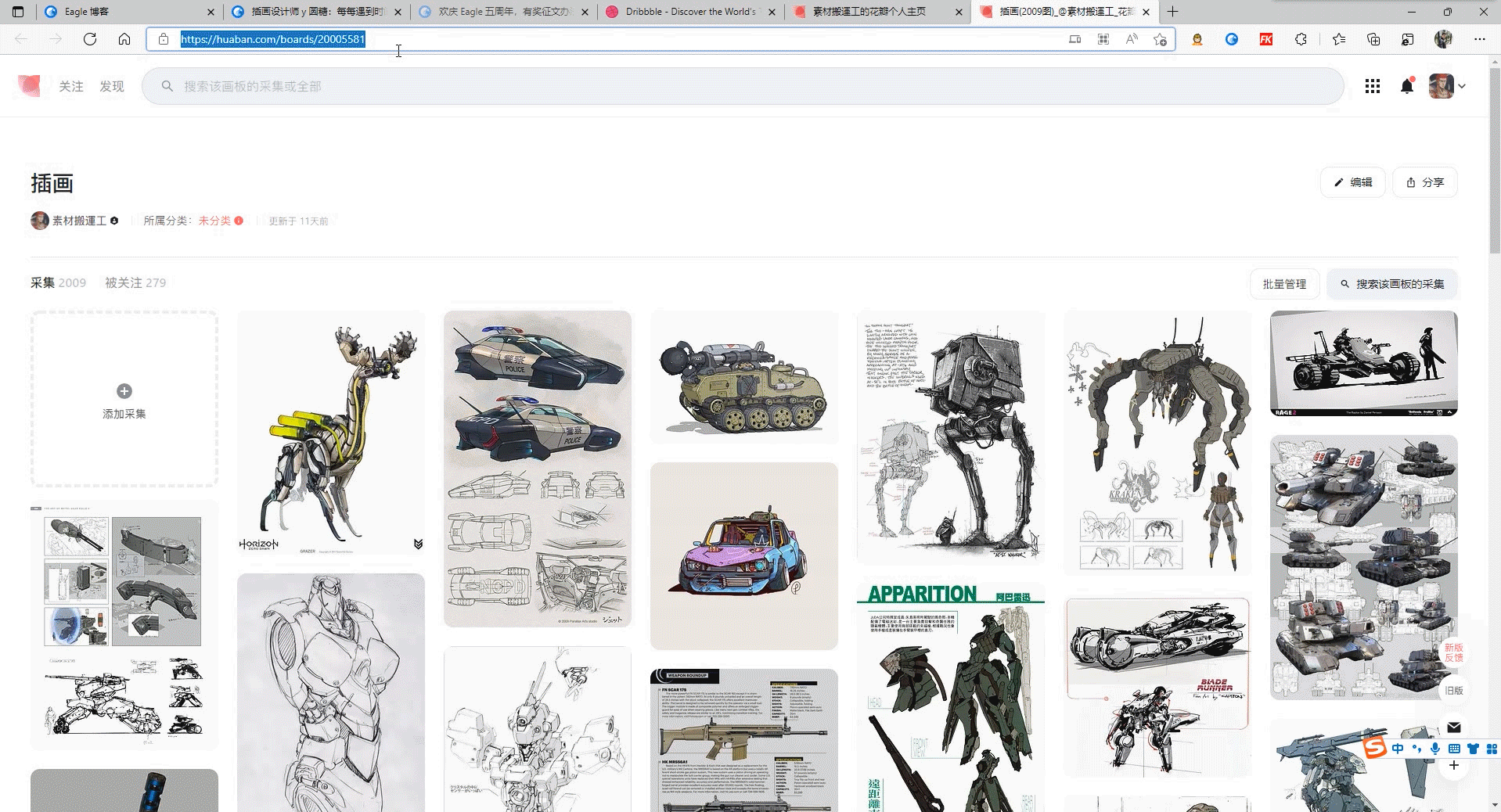Click the Huaban logo

tap(29, 86)
